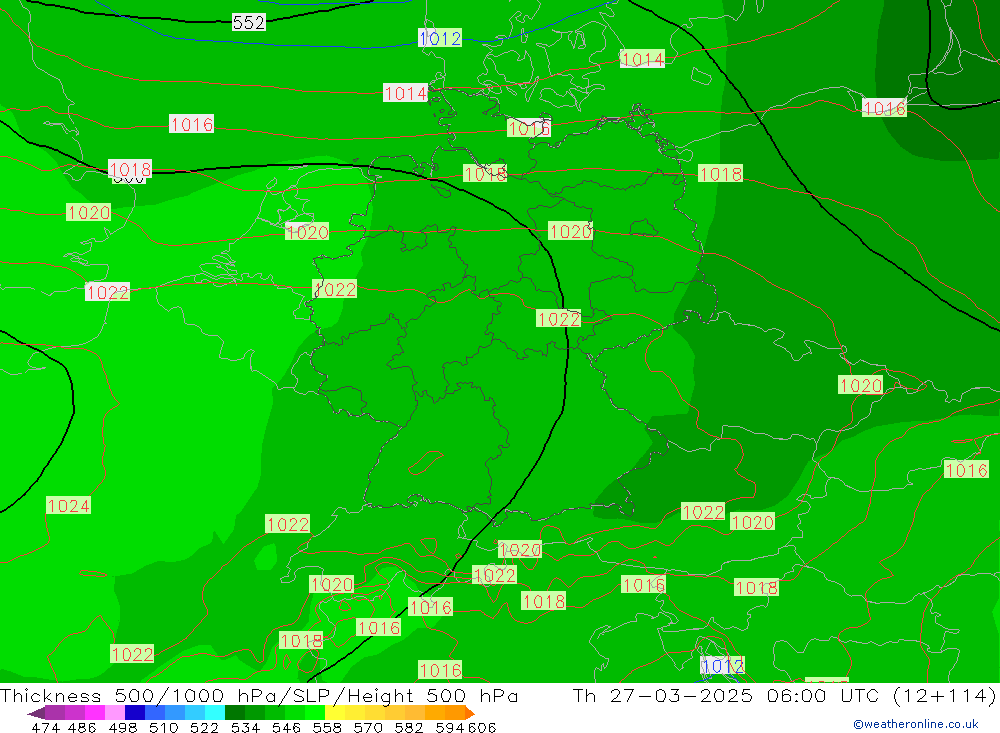Screen dimensions: 1000x733
Task: Select the date text 'Th 27-03-2025 06:00 UTC'
Action: coord(726,695)
